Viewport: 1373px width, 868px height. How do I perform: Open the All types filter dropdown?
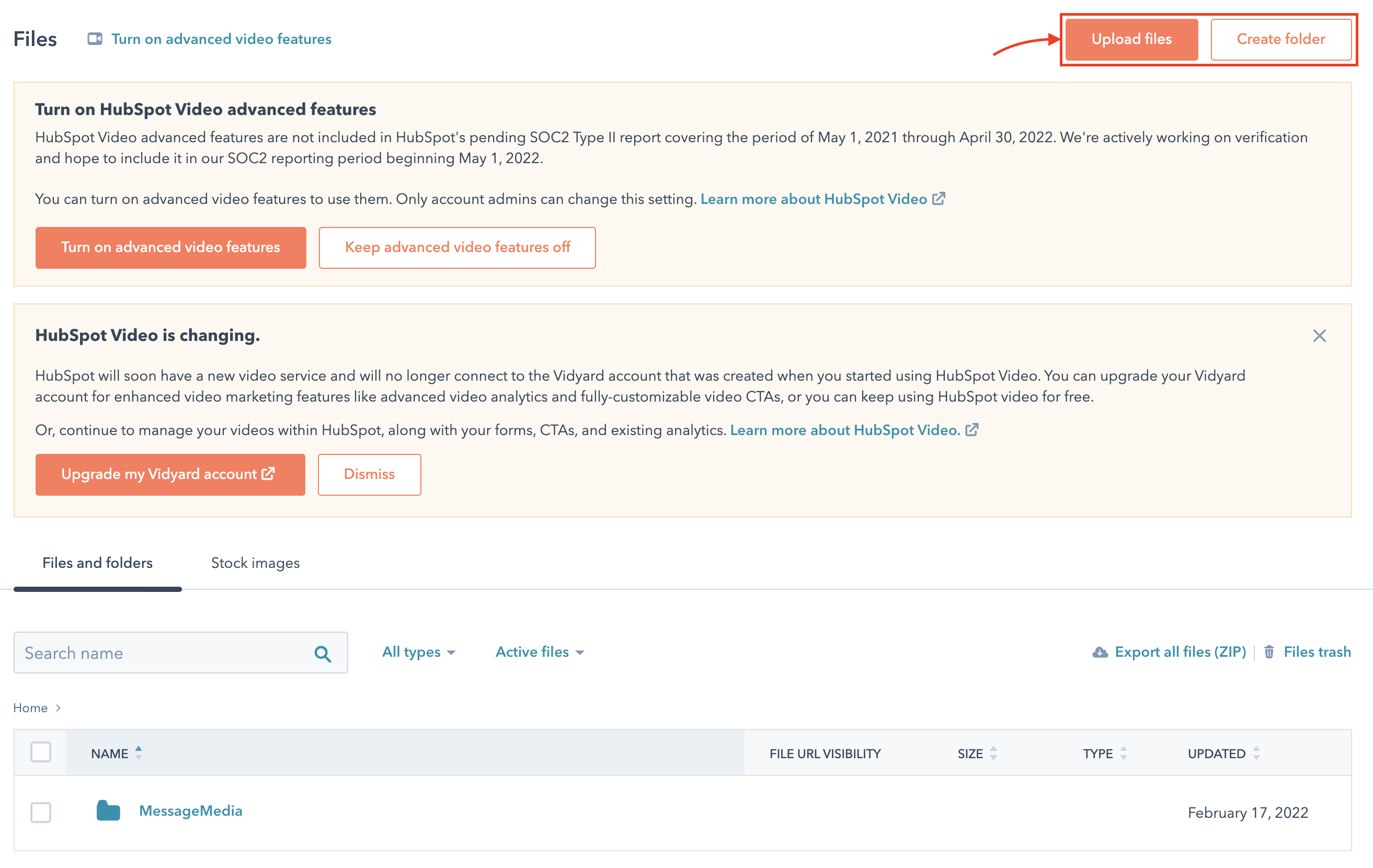[419, 652]
